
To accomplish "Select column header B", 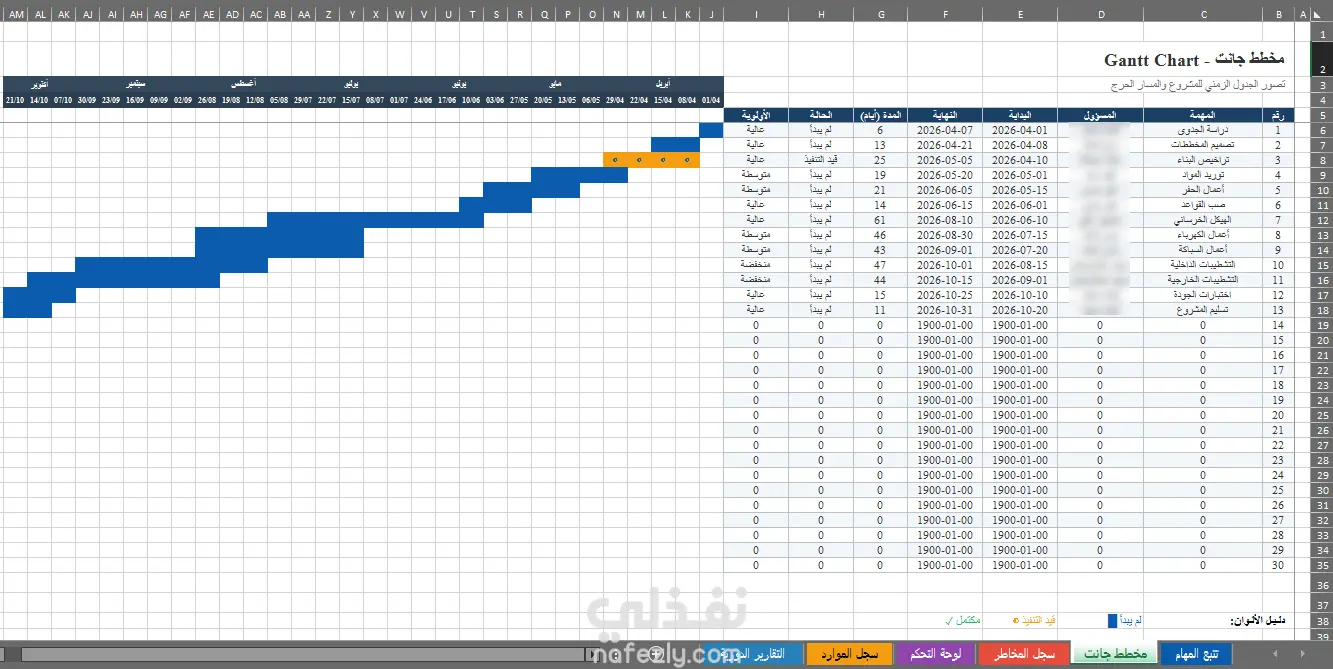I will coord(1279,14).
